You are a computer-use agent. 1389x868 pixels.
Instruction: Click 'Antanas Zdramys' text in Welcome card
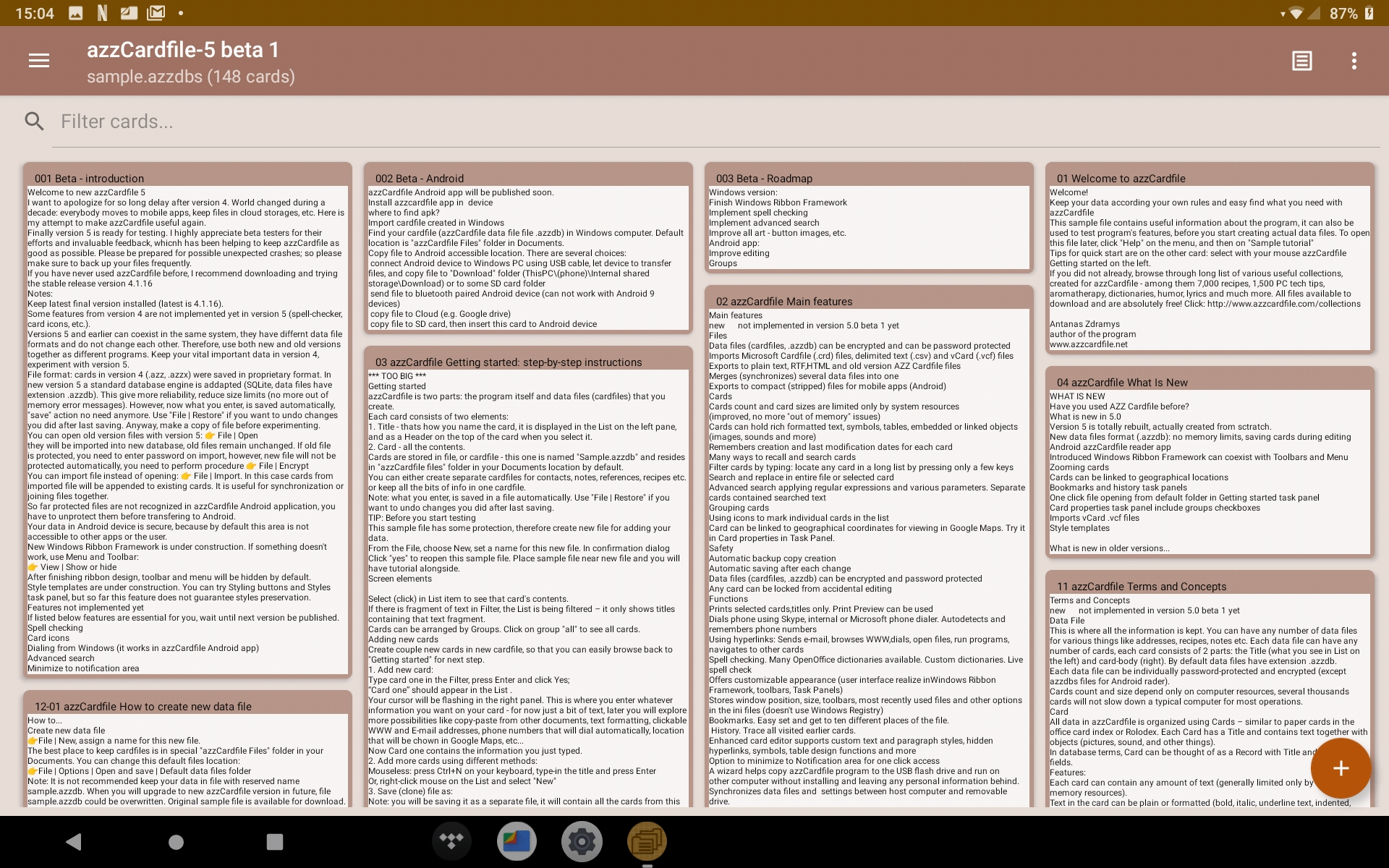pyautogui.click(x=1084, y=324)
